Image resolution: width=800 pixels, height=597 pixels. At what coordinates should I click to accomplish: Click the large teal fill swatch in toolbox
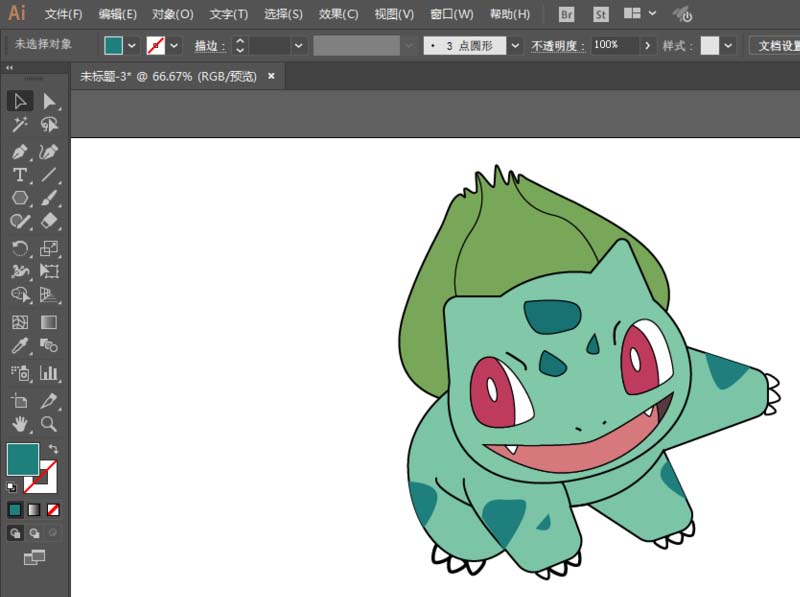click(x=22, y=459)
